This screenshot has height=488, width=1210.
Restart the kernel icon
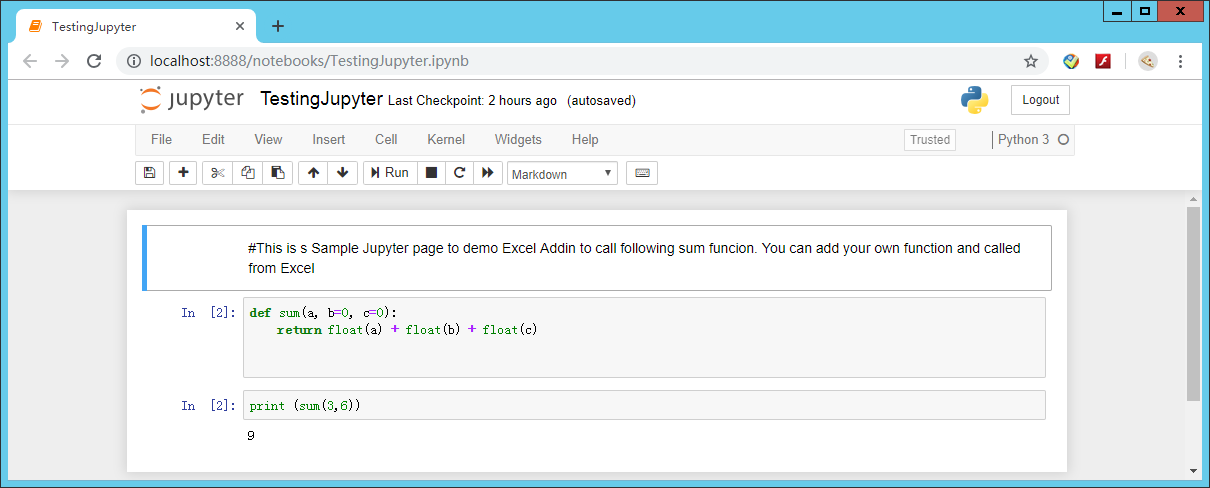(459, 173)
